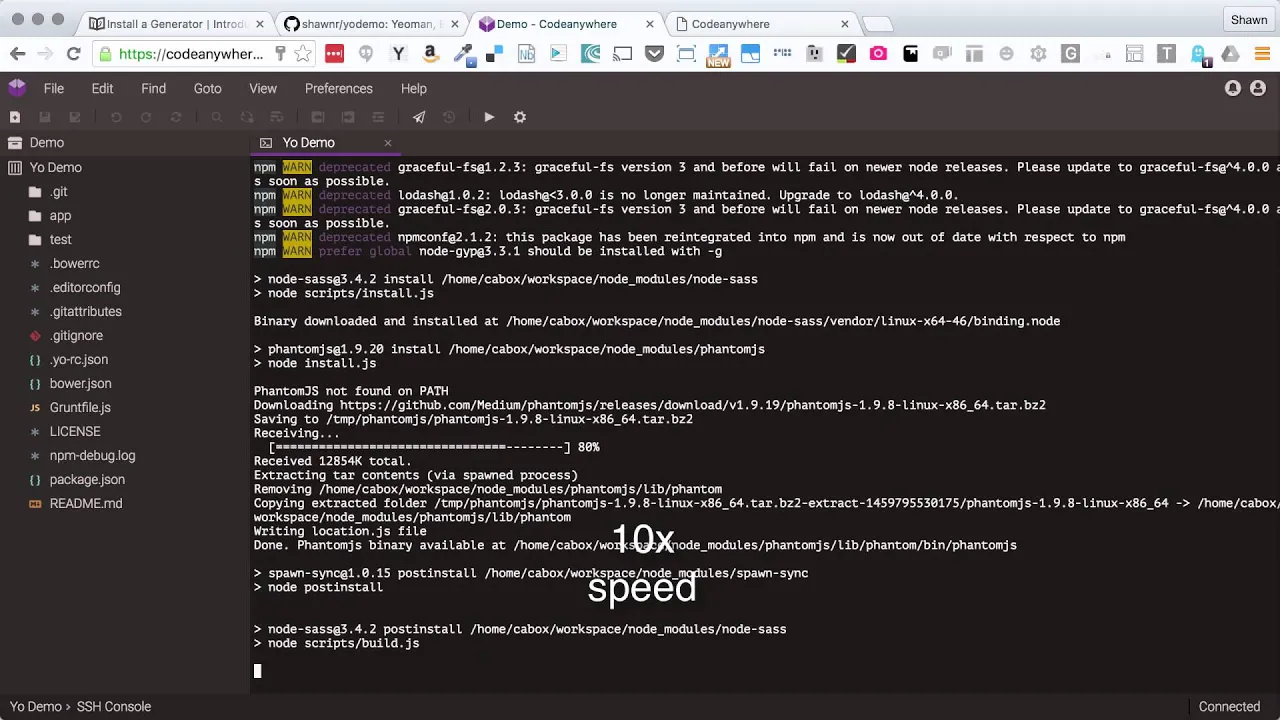Open the notifications bell icon

pos(1233,88)
